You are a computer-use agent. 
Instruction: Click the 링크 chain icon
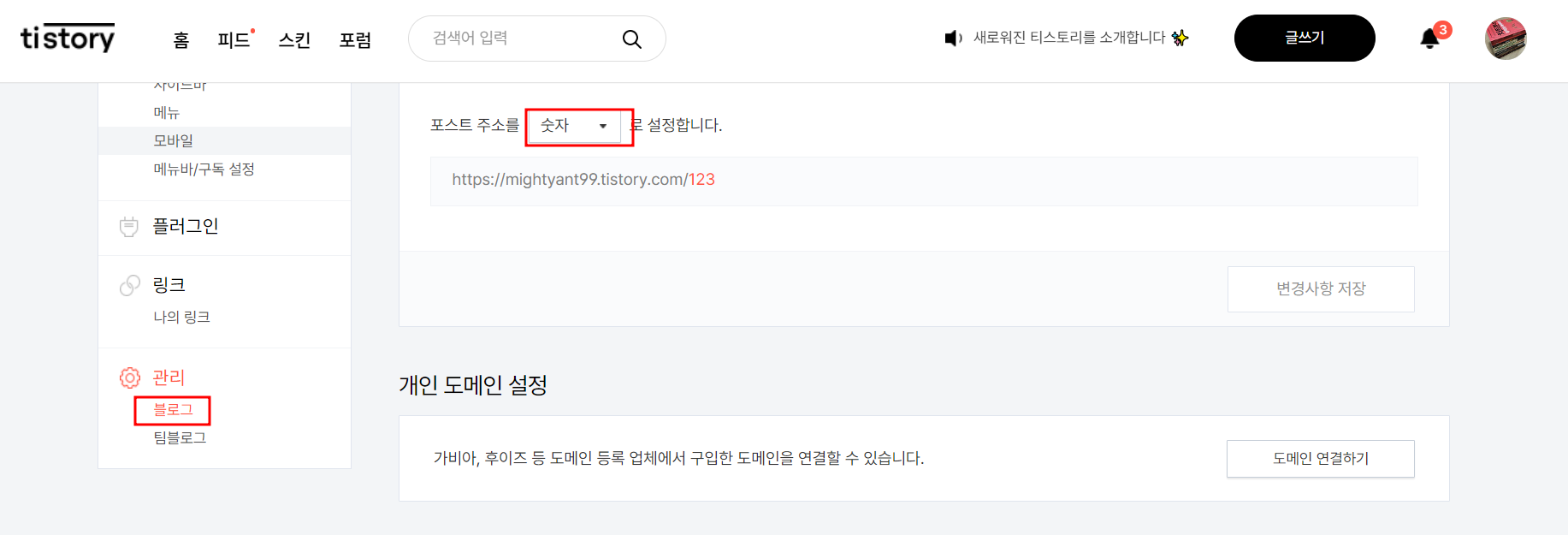(129, 285)
